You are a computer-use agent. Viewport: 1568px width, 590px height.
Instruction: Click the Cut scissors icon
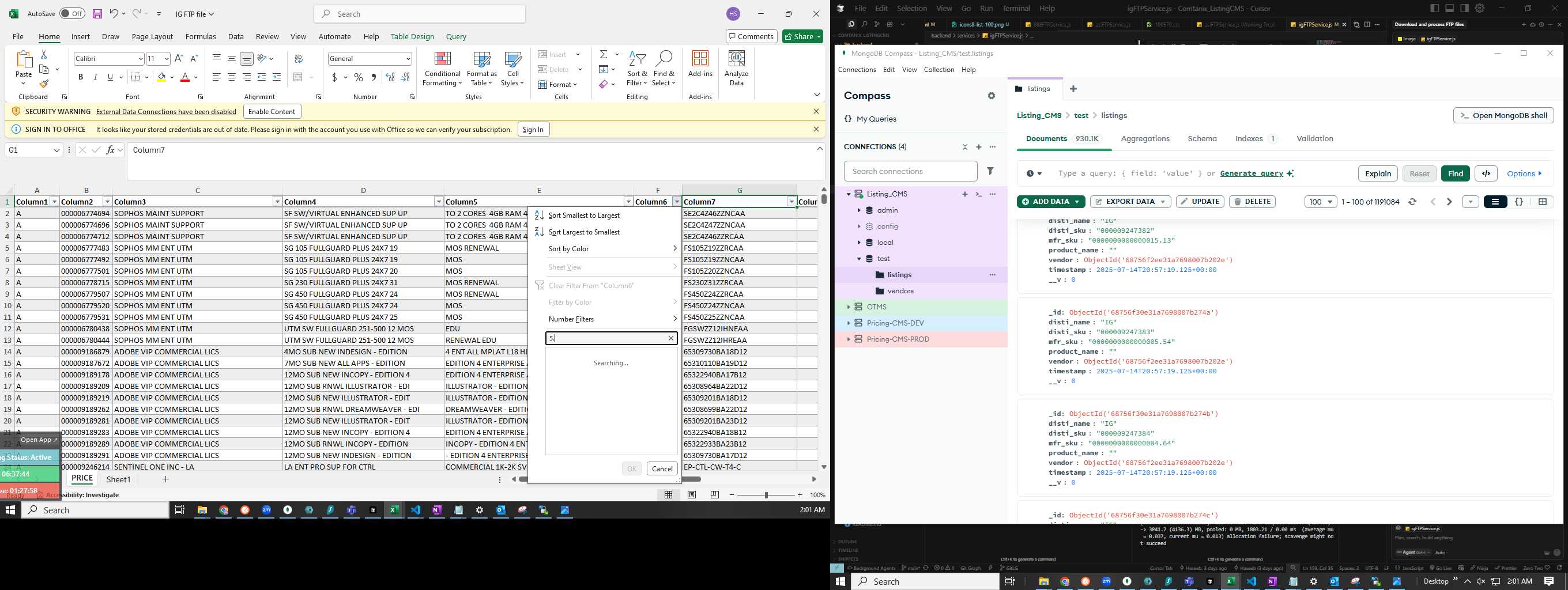point(44,55)
